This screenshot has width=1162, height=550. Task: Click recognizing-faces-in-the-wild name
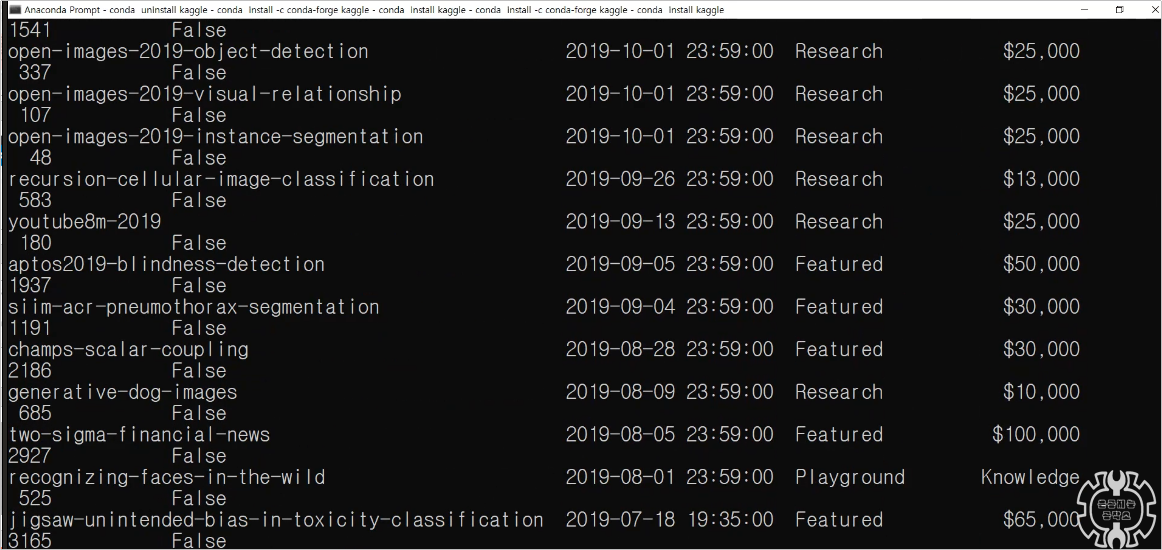tap(167, 477)
